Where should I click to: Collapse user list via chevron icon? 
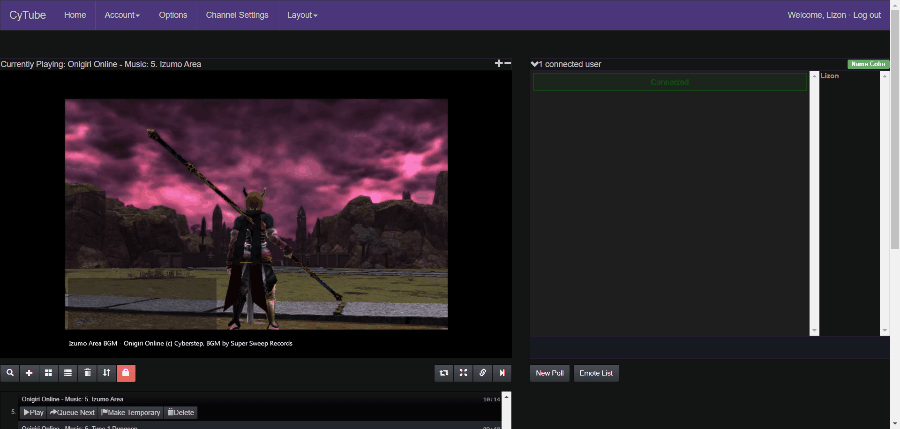[x=534, y=64]
